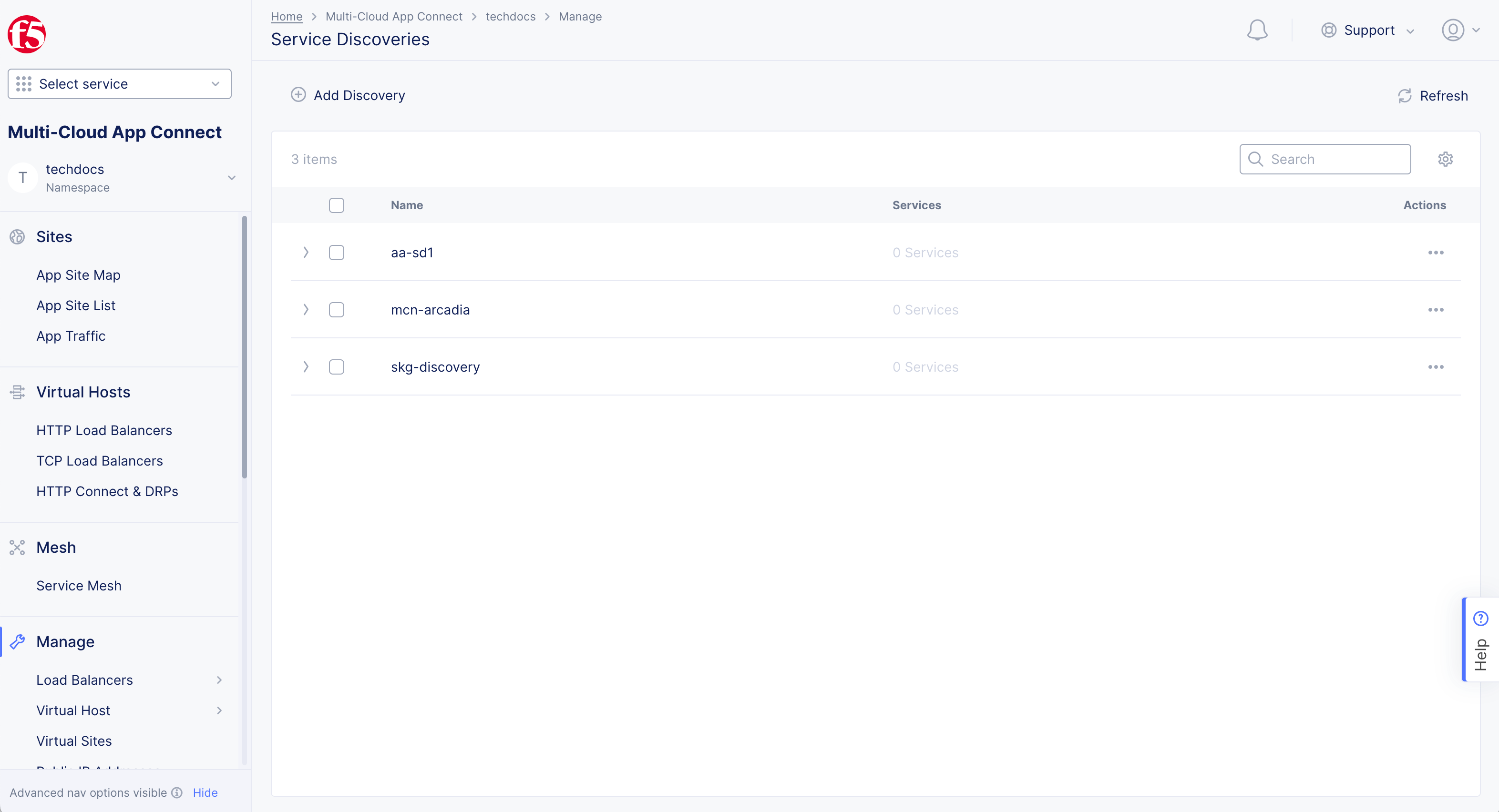Click the Virtual Hosts section icon
The image size is (1499, 812).
point(18,392)
